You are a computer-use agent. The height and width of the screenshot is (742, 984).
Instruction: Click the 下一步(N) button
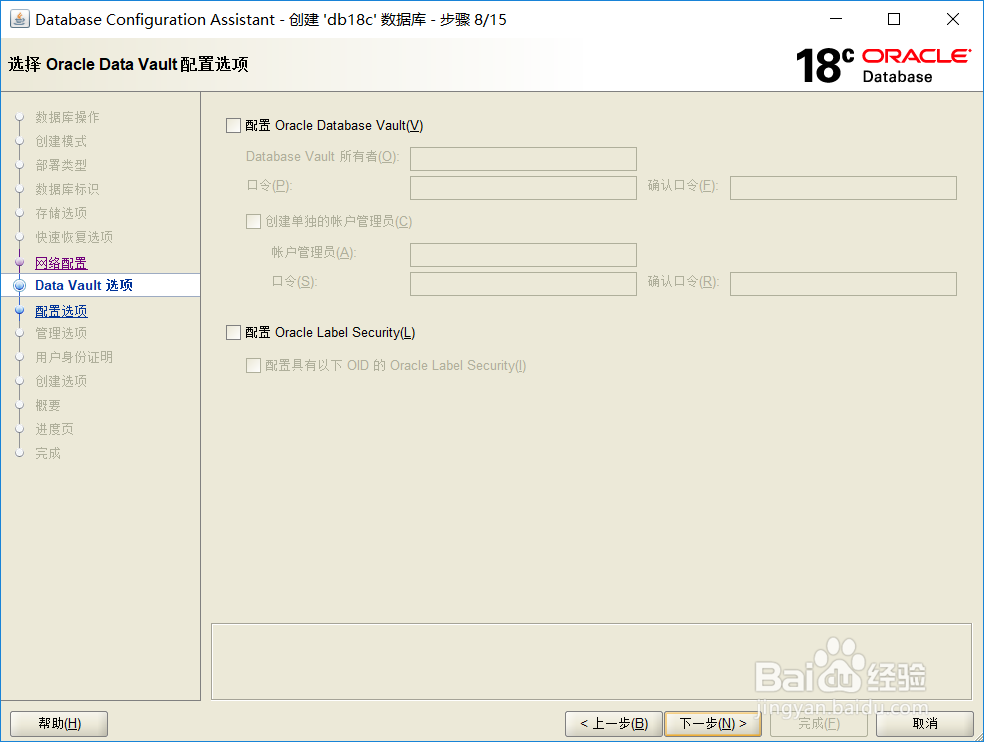713,723
